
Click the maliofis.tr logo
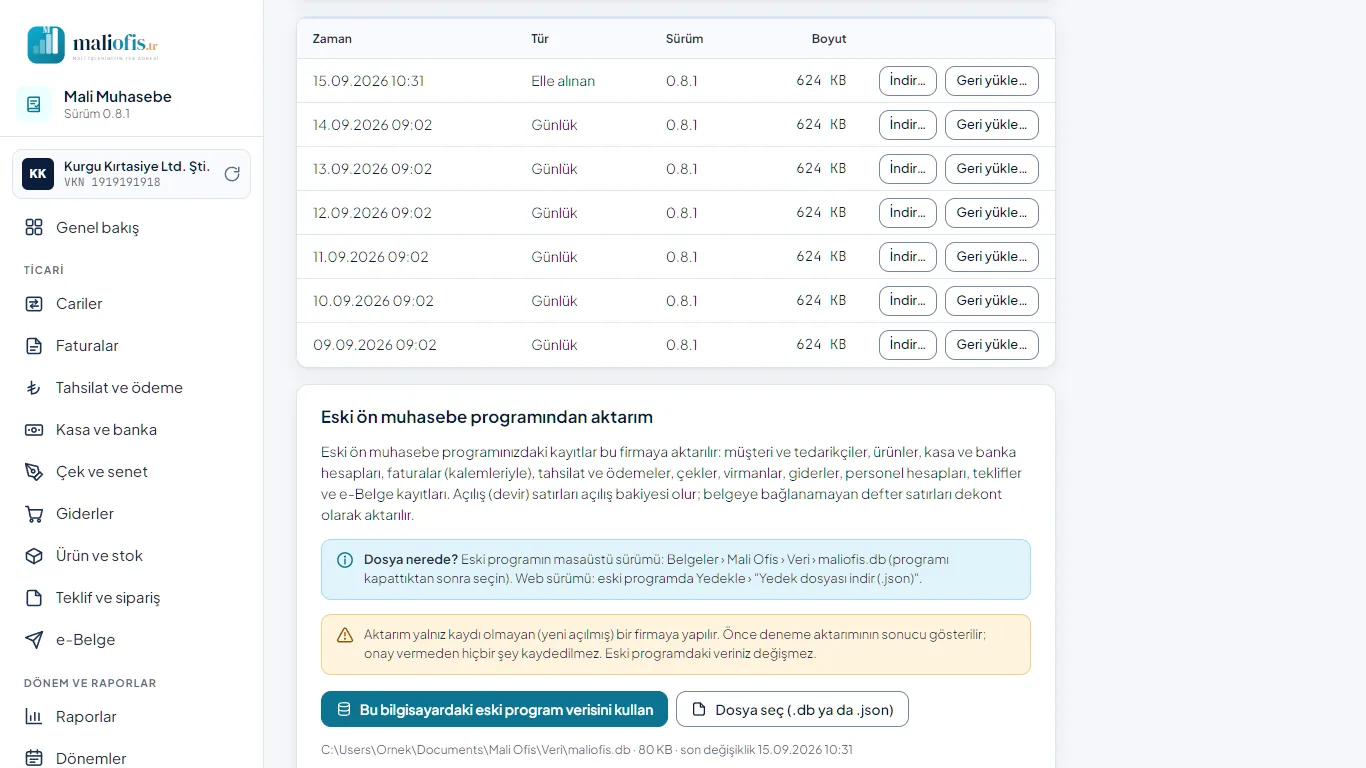93,45
